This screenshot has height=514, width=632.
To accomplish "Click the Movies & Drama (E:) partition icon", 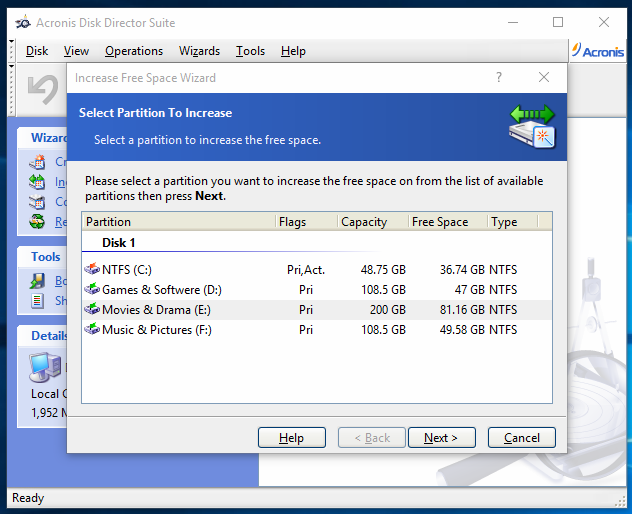I will [x=92, y=309].
